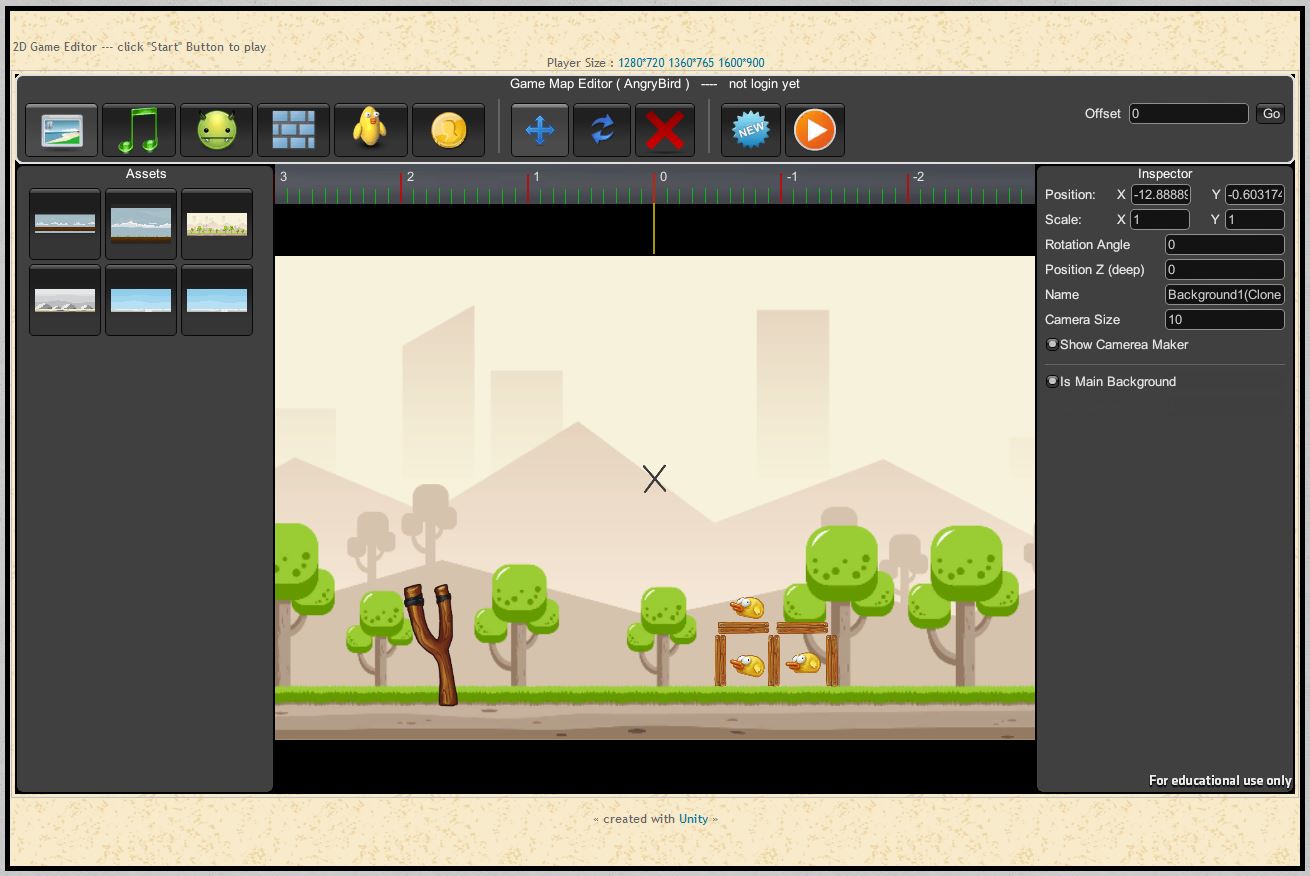Choose the green monster enemy icon
This screenshot has height=876, width=1310.
(217, 131)
